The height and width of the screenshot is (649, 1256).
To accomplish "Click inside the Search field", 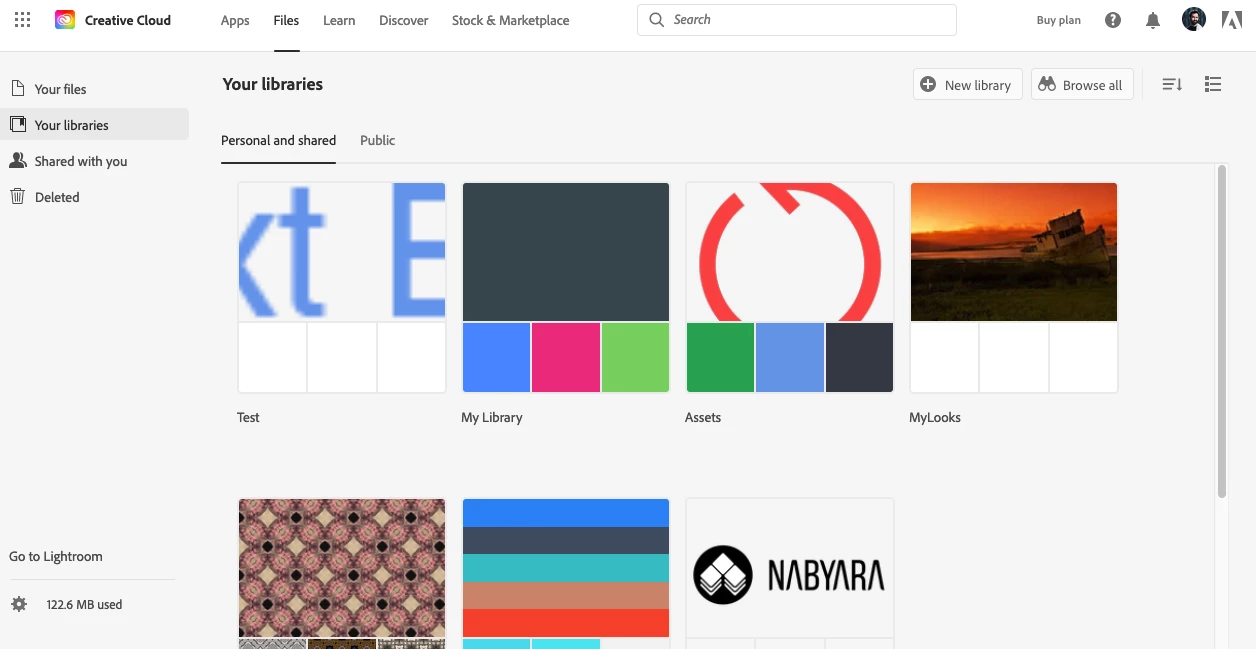I will [x=796, y=20].
